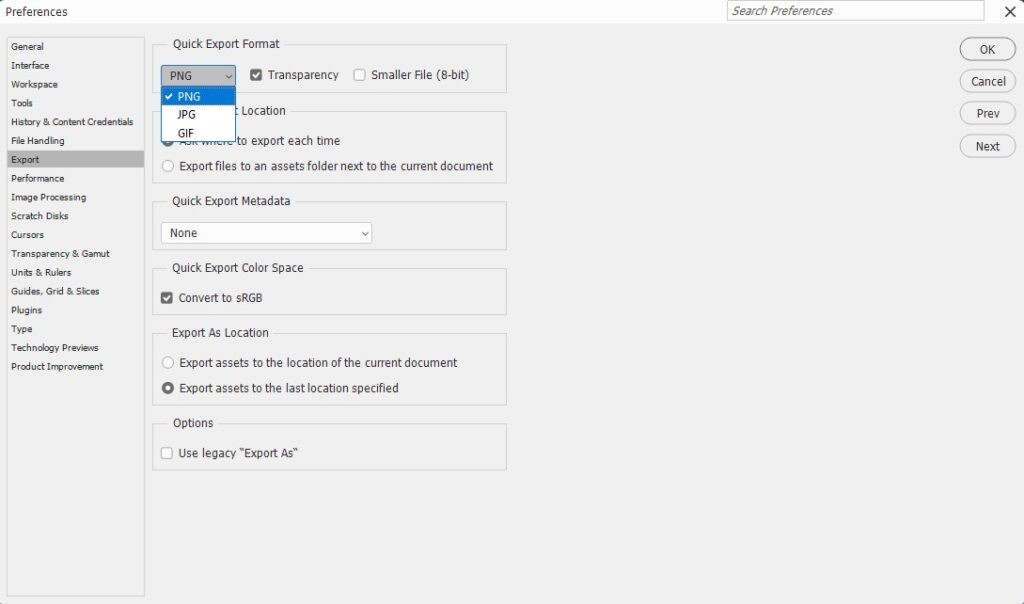This screenshot has width=1024, height=604.
Task: Choose GIF as the quick export format
Action: point(185,132)
